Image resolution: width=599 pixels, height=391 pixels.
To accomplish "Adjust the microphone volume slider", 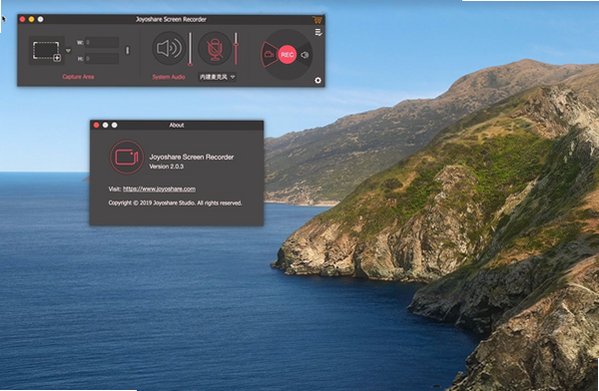I will click(236, 48).
